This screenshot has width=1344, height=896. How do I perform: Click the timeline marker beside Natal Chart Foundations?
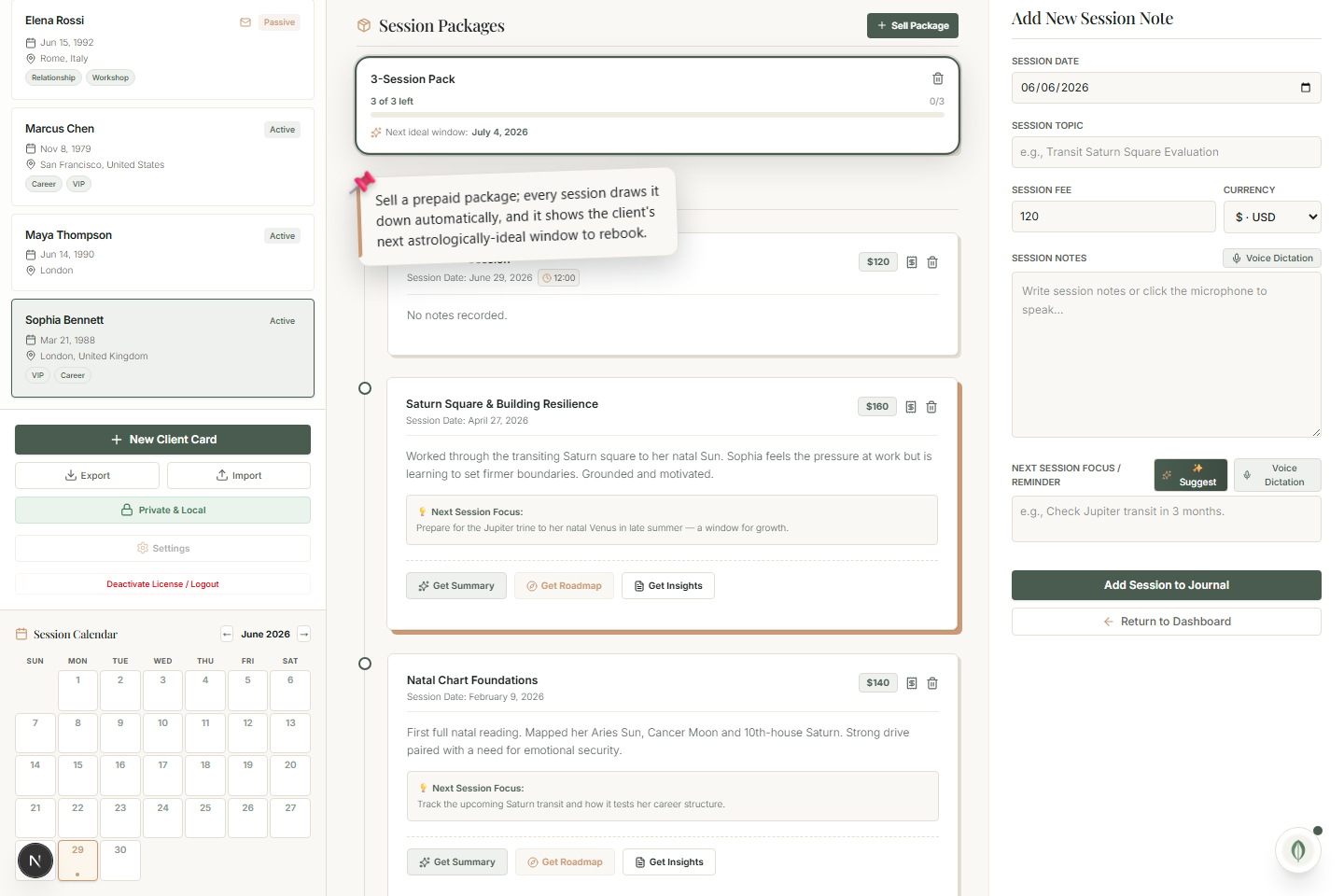coord(365,664)
